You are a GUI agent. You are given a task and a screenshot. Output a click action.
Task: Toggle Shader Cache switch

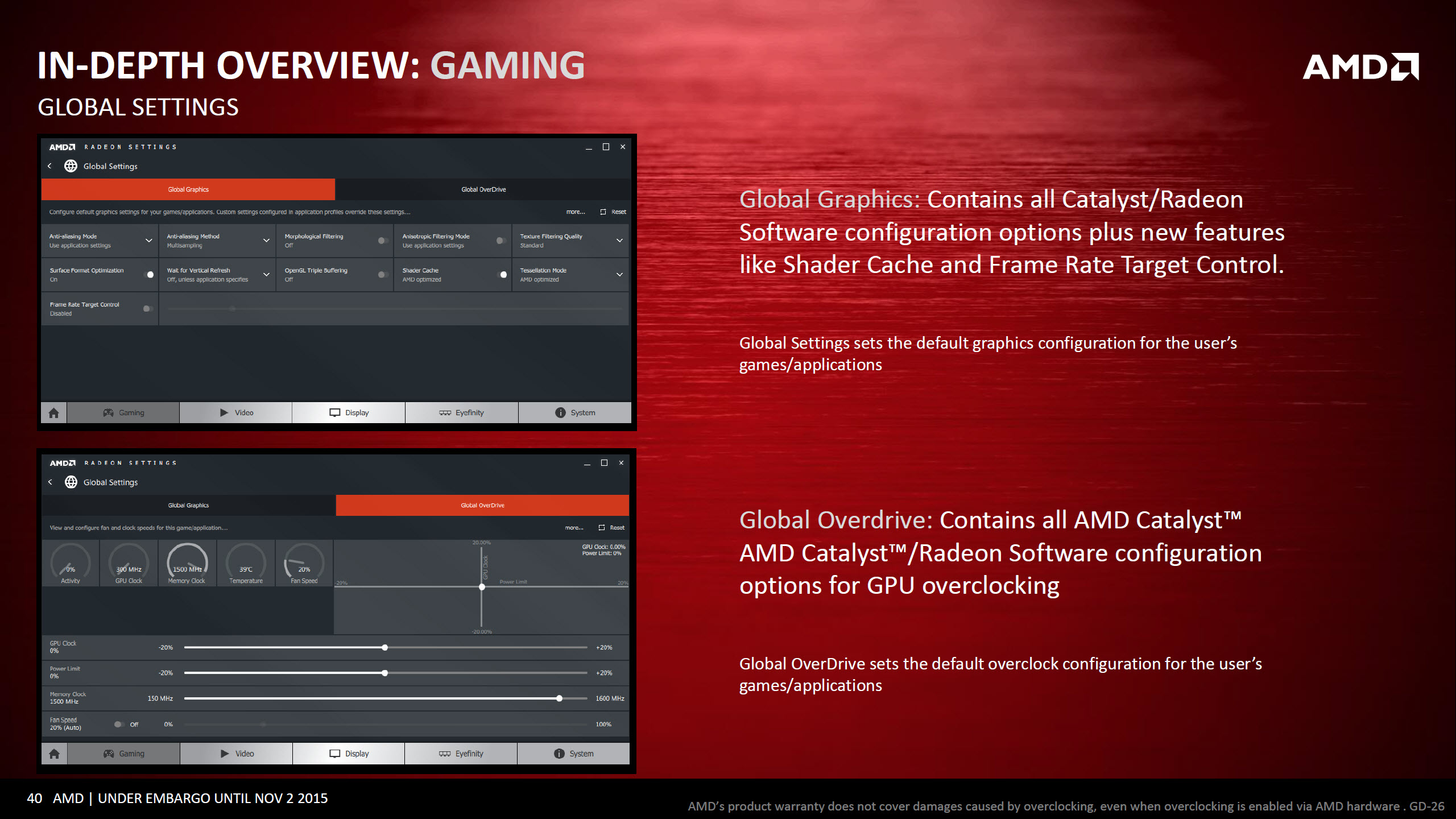(x=502, y=275)
